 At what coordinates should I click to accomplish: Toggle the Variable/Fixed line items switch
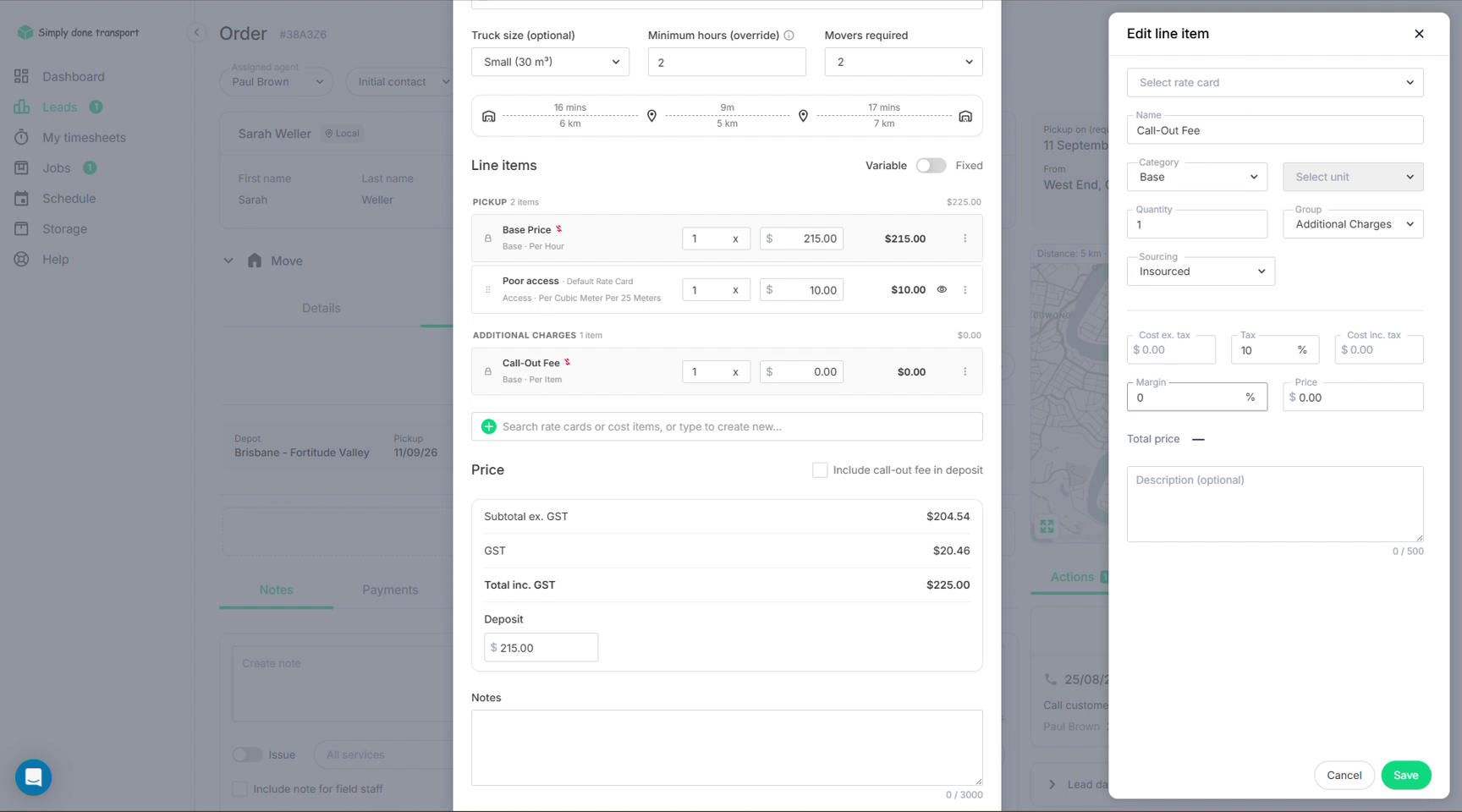(x=931, y=166)
